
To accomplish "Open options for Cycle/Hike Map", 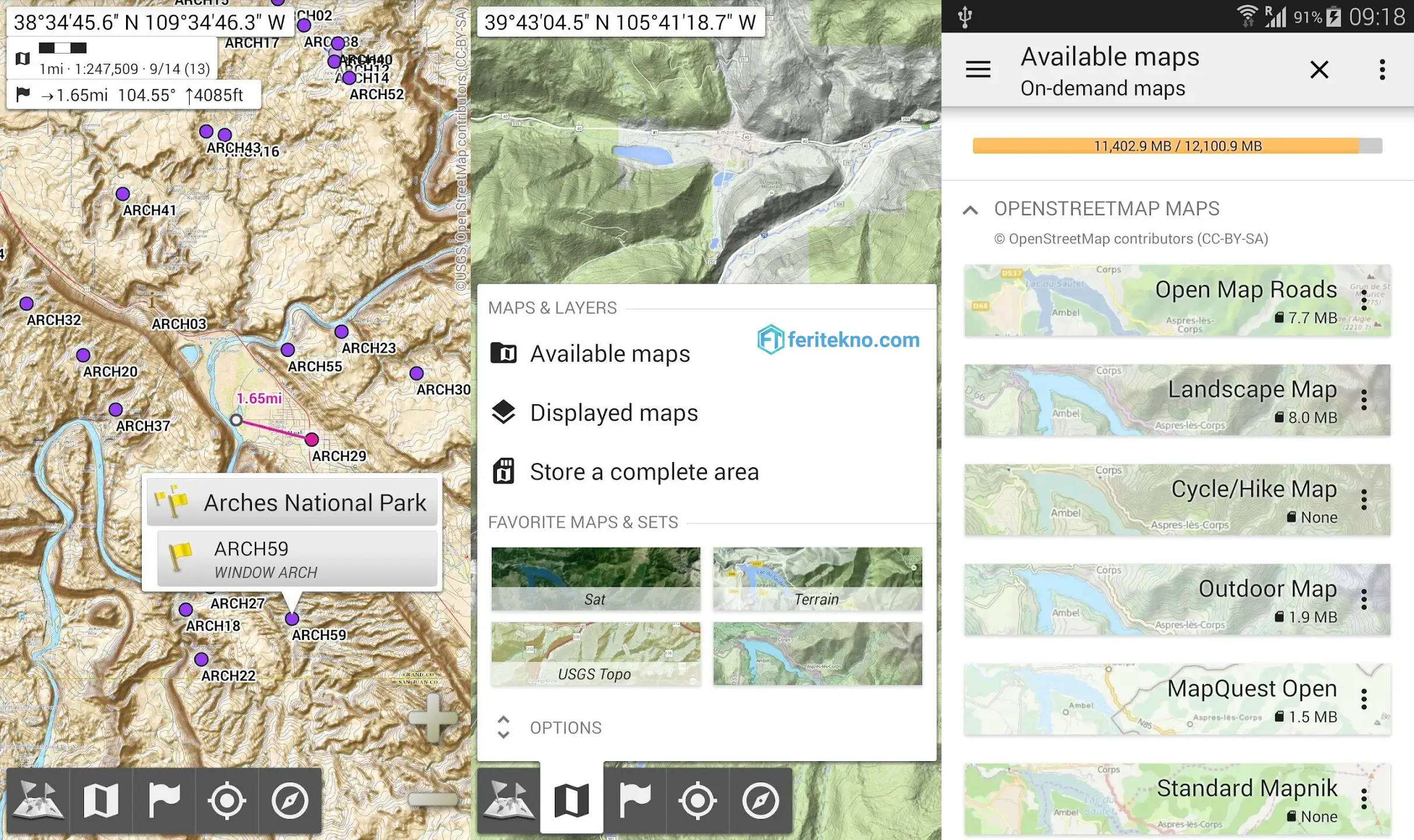I will [x=1364, y=500].
